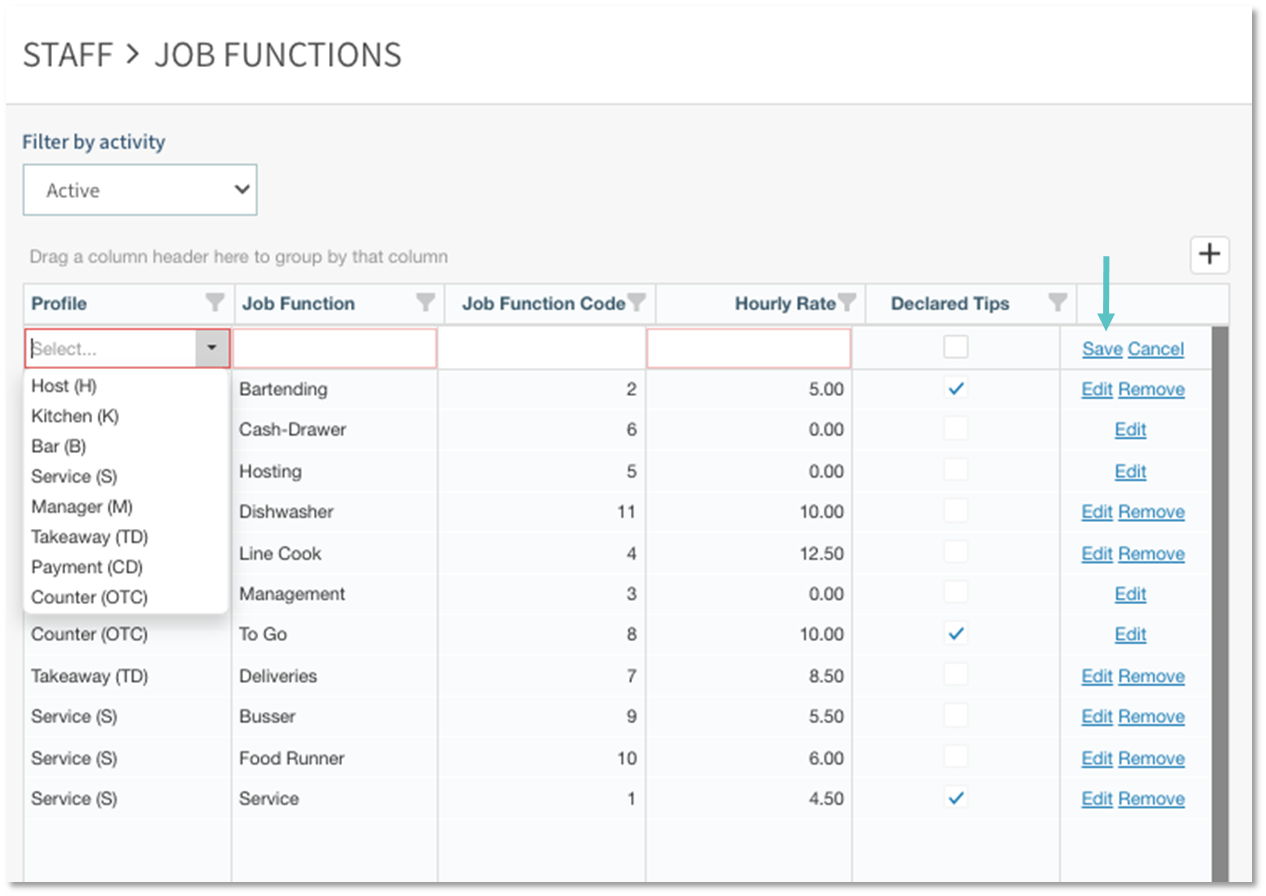Remove the Busser job function

1151,717
